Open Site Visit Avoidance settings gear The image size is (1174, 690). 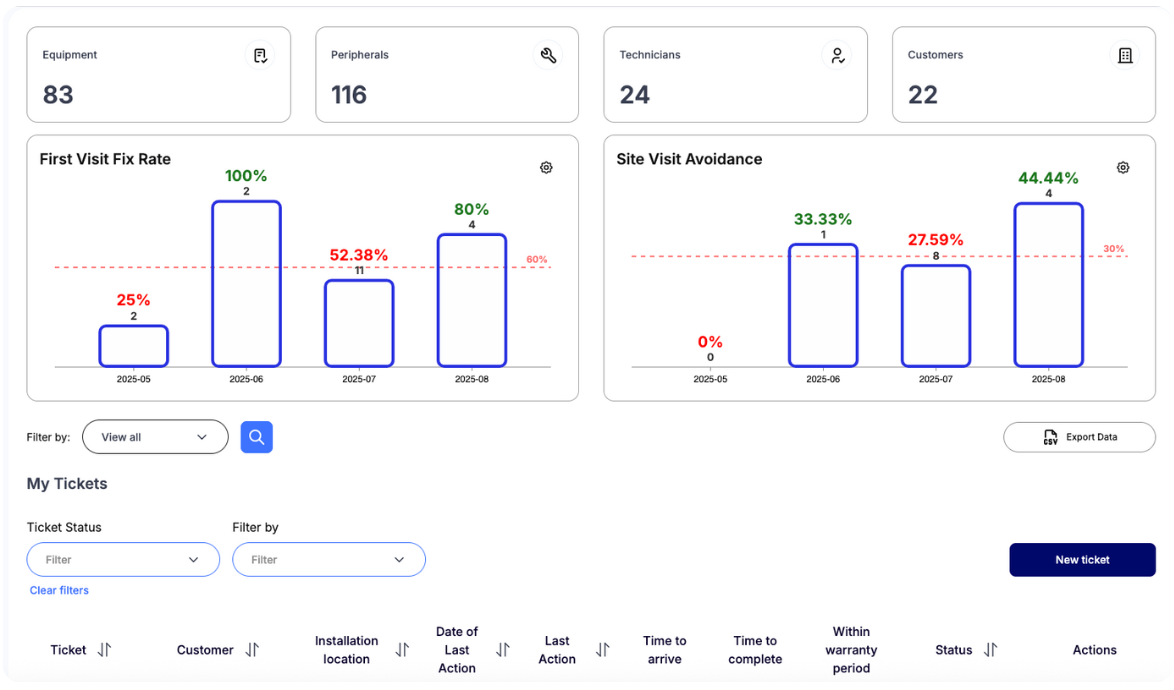tap(1123, 168)
